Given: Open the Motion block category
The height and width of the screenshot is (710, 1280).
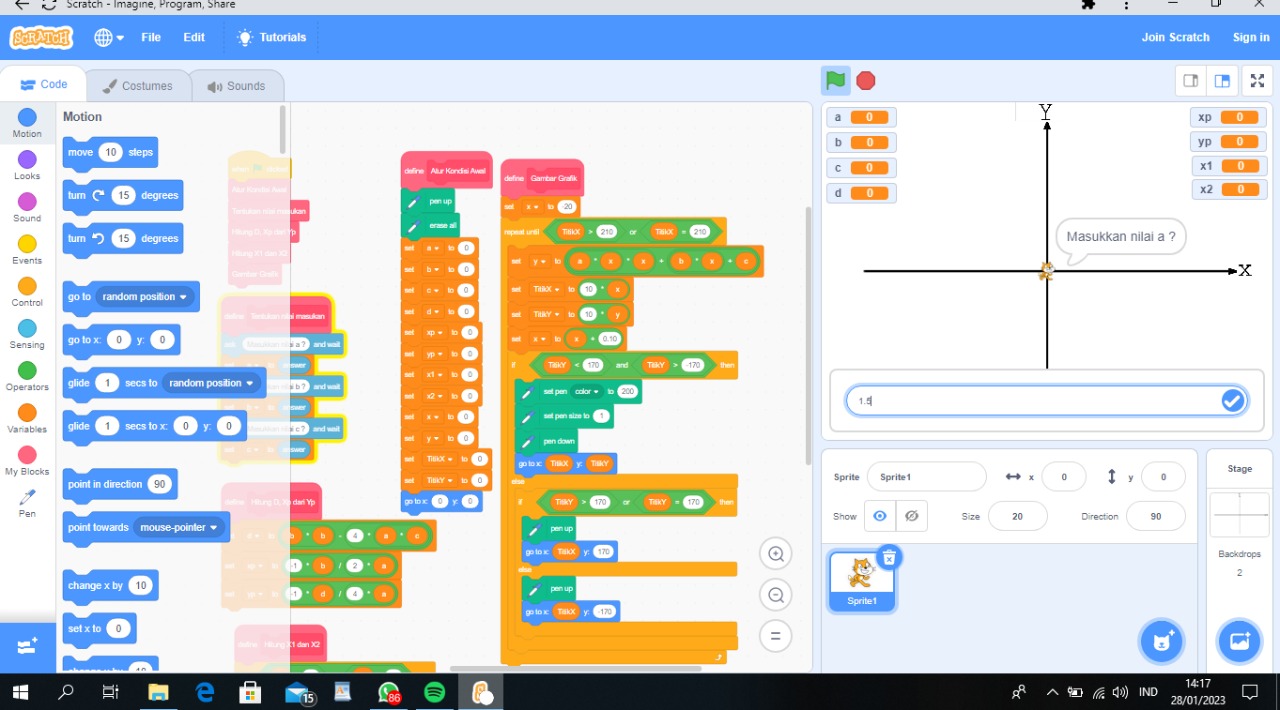Looking at the screenshot, I should [27, 124].
